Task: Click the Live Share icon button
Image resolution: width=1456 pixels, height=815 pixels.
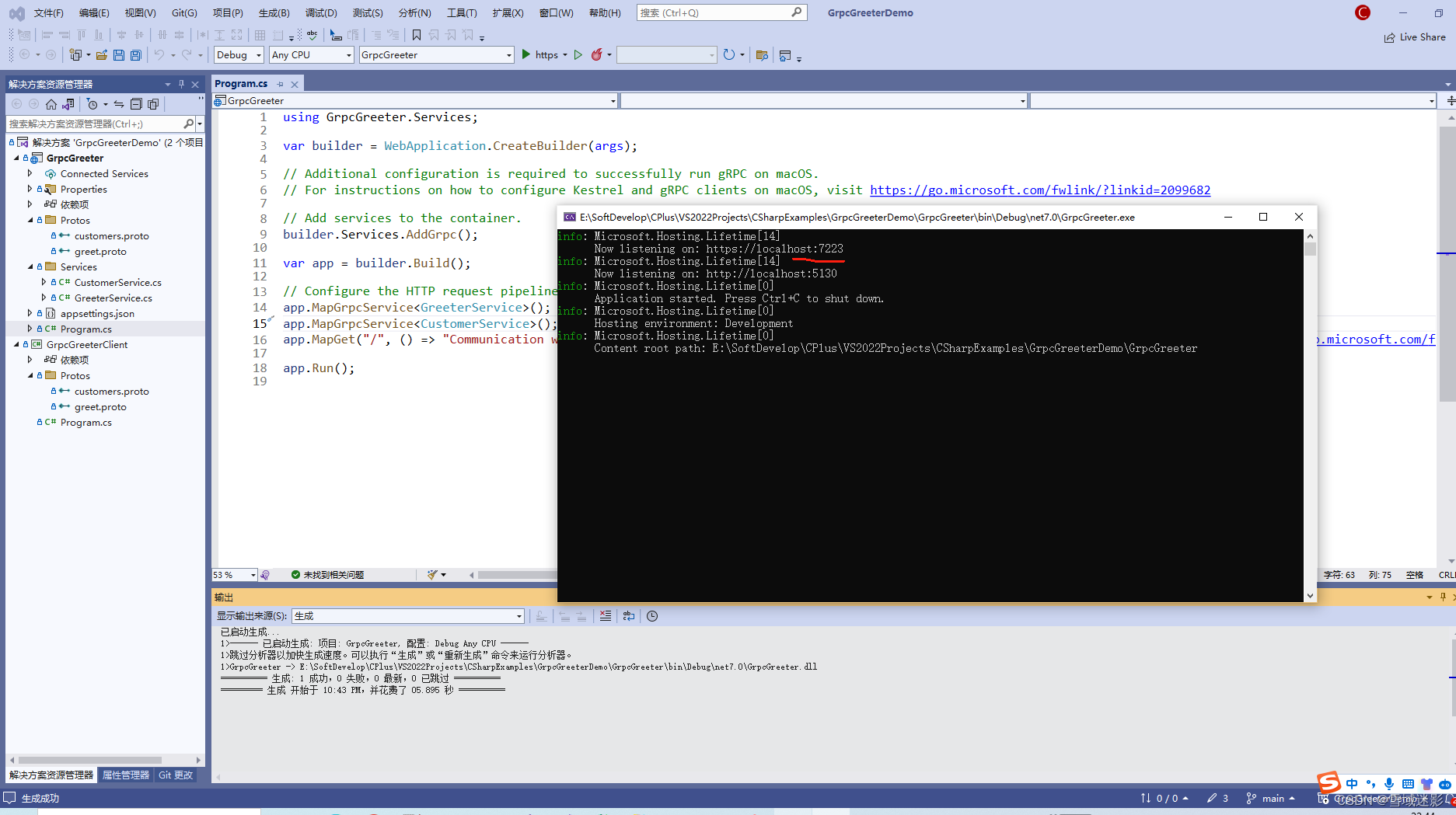Action: pos(1415,37)
